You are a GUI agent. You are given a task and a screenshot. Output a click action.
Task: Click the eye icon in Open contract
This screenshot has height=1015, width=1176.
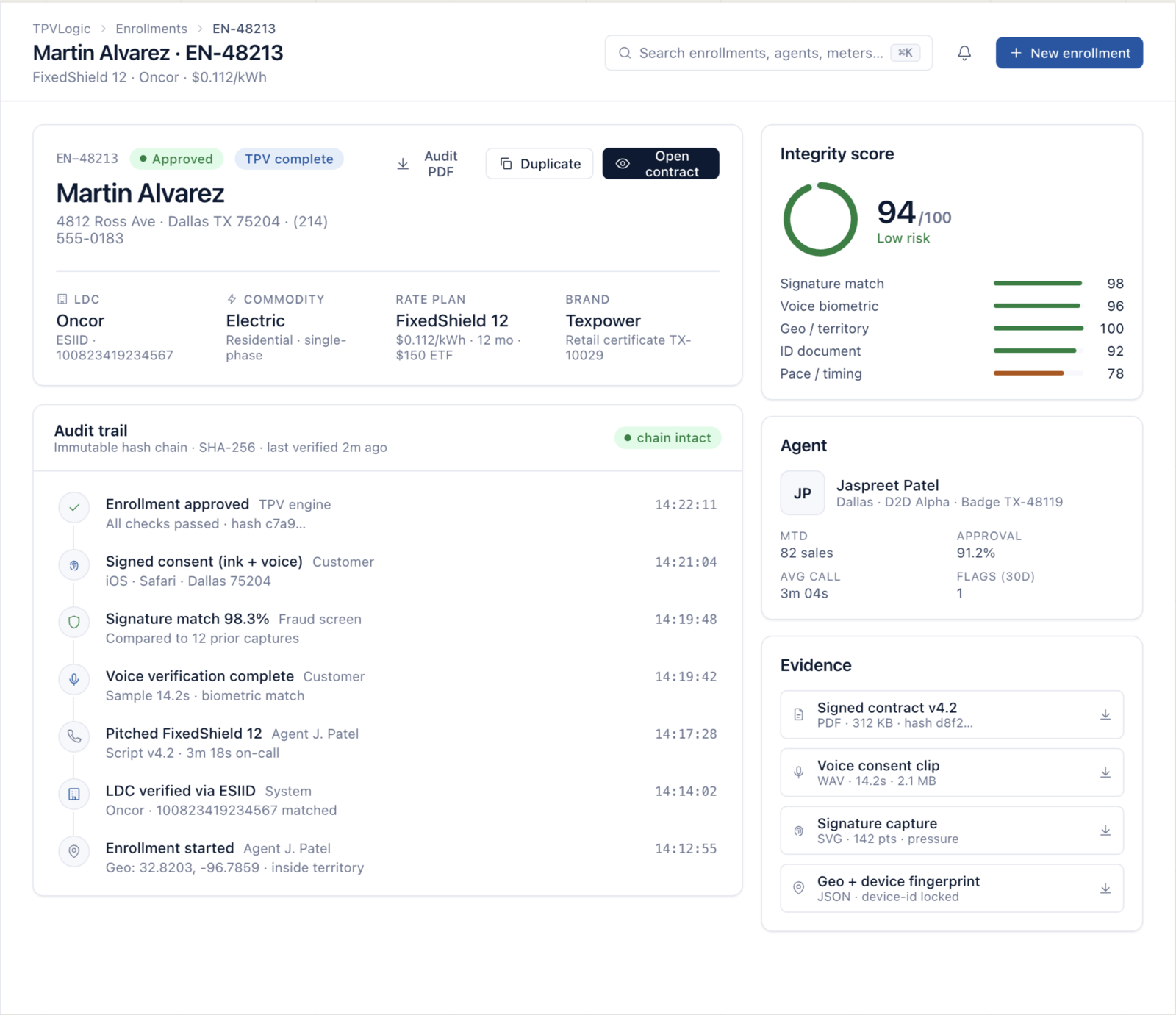pyautogui.click(x=623, y=164)
